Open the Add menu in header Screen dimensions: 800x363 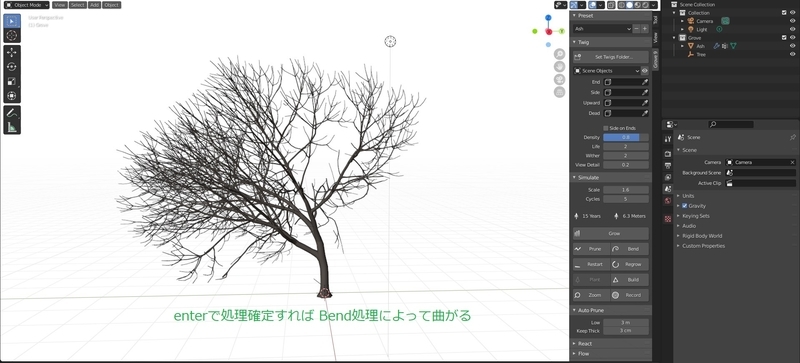(94, 5)
